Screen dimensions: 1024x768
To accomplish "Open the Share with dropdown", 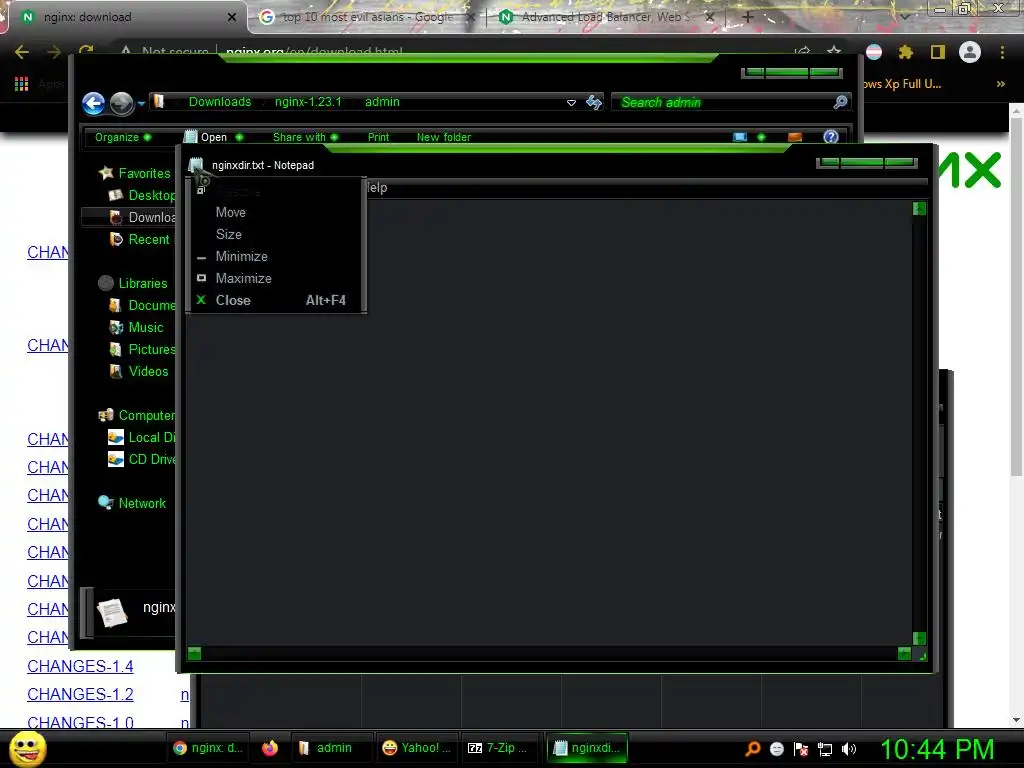I will [x=305, y=137].
